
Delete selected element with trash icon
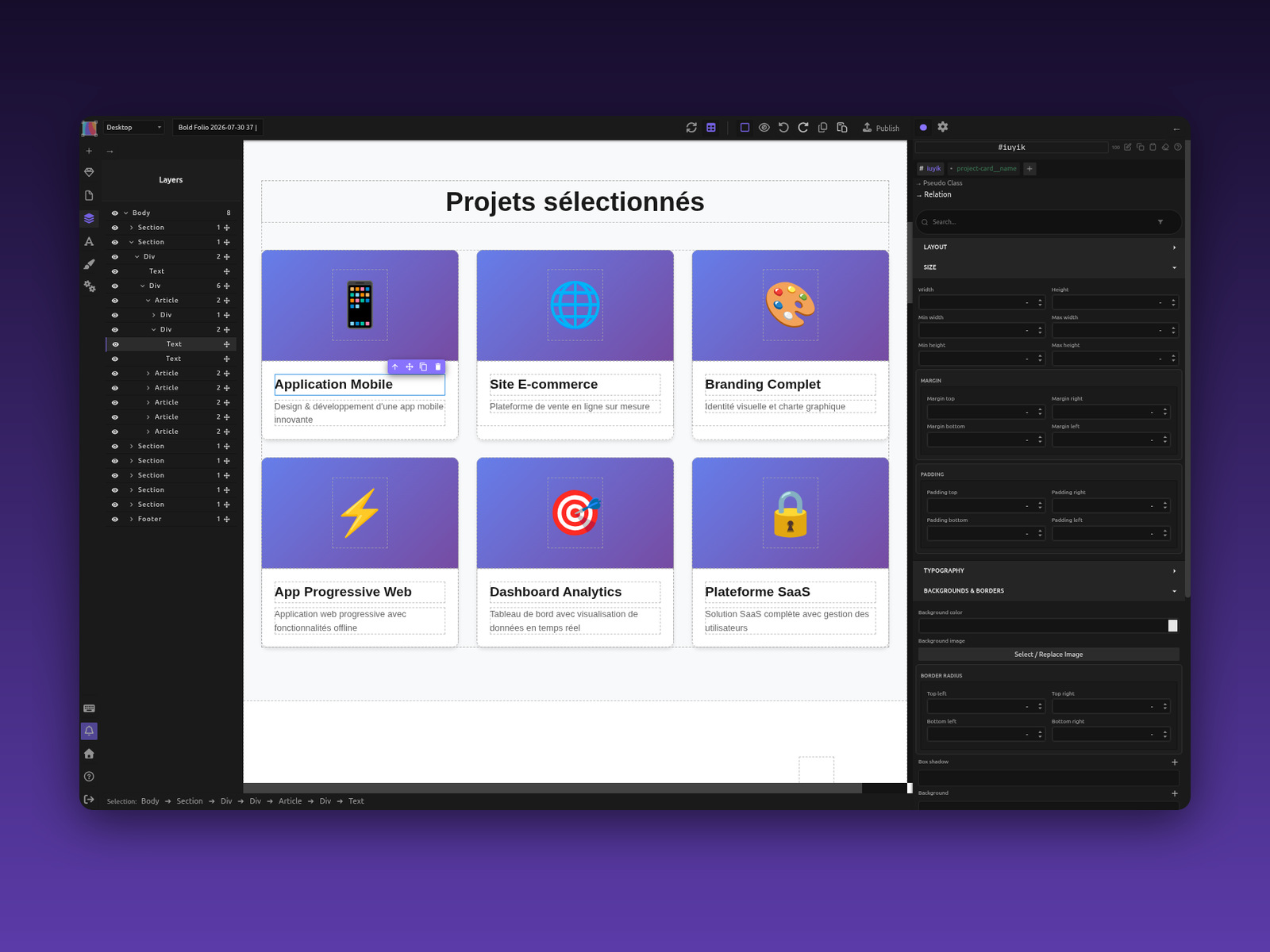coord(437,367)
